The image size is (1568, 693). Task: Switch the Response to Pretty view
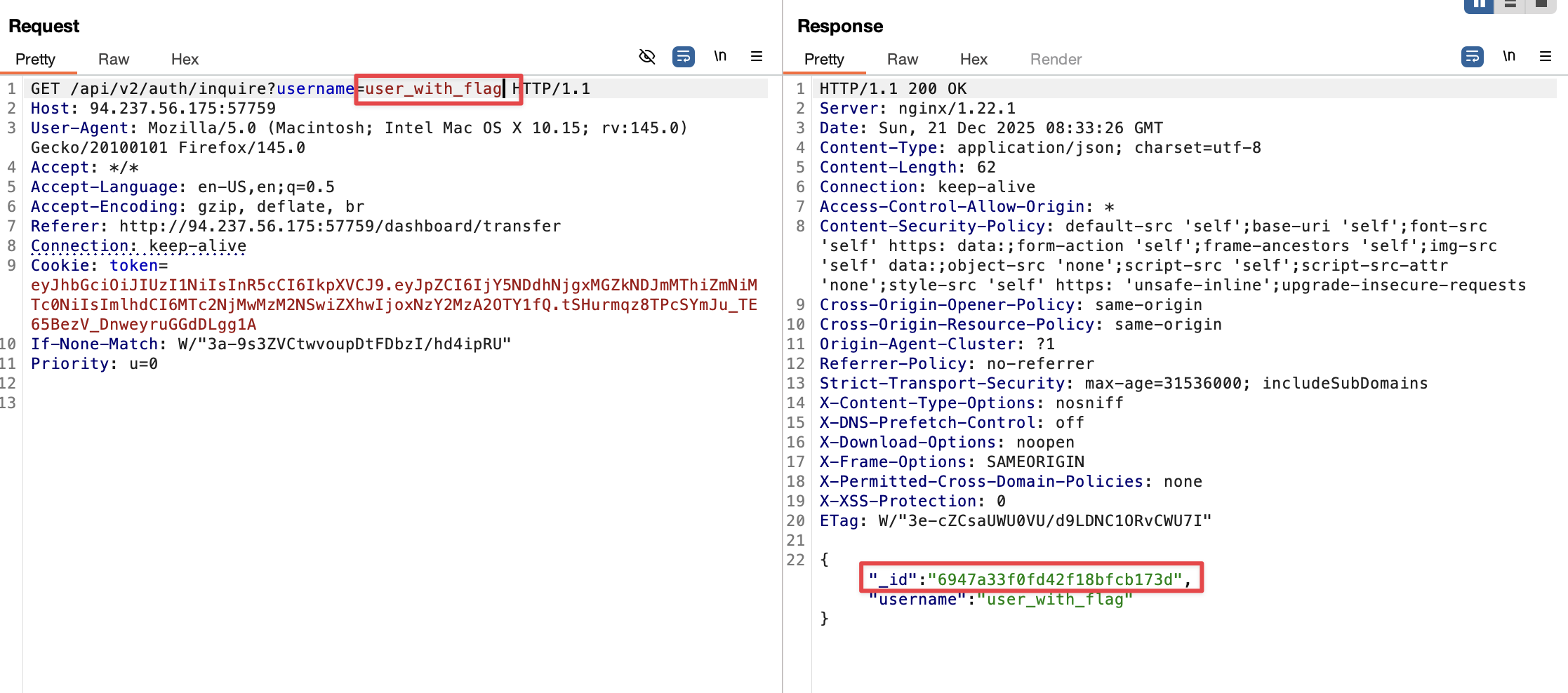[x=825, y=59]
